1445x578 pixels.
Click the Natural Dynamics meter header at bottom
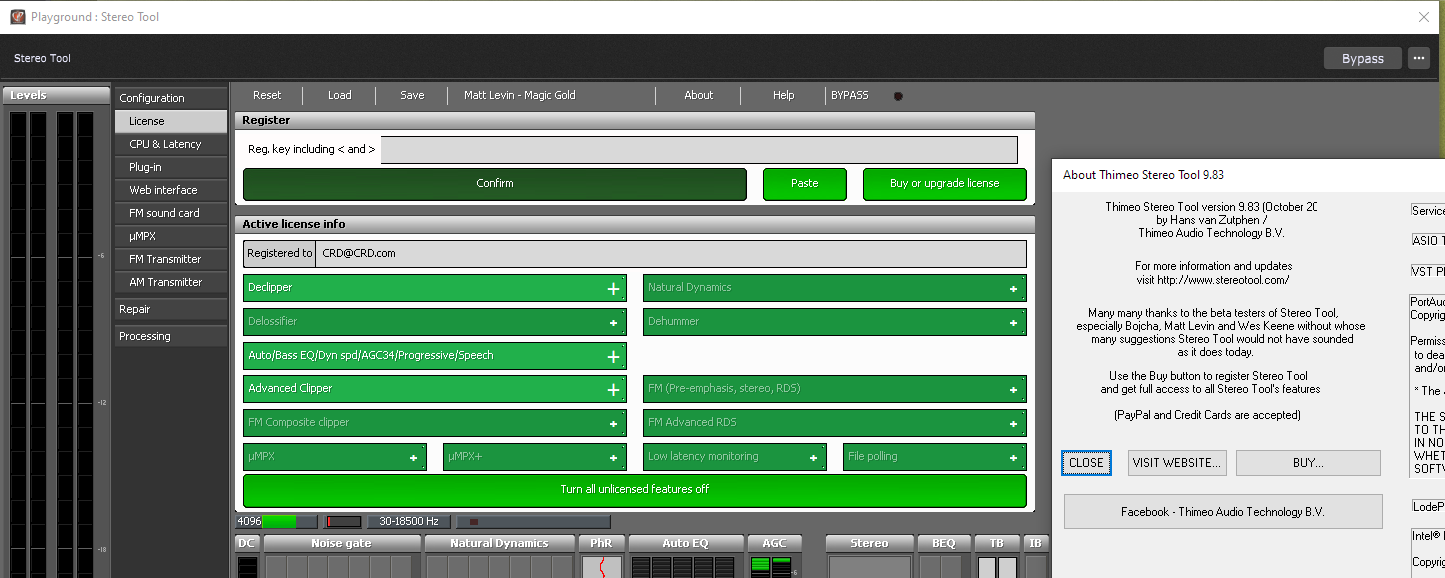coord(499,543)
